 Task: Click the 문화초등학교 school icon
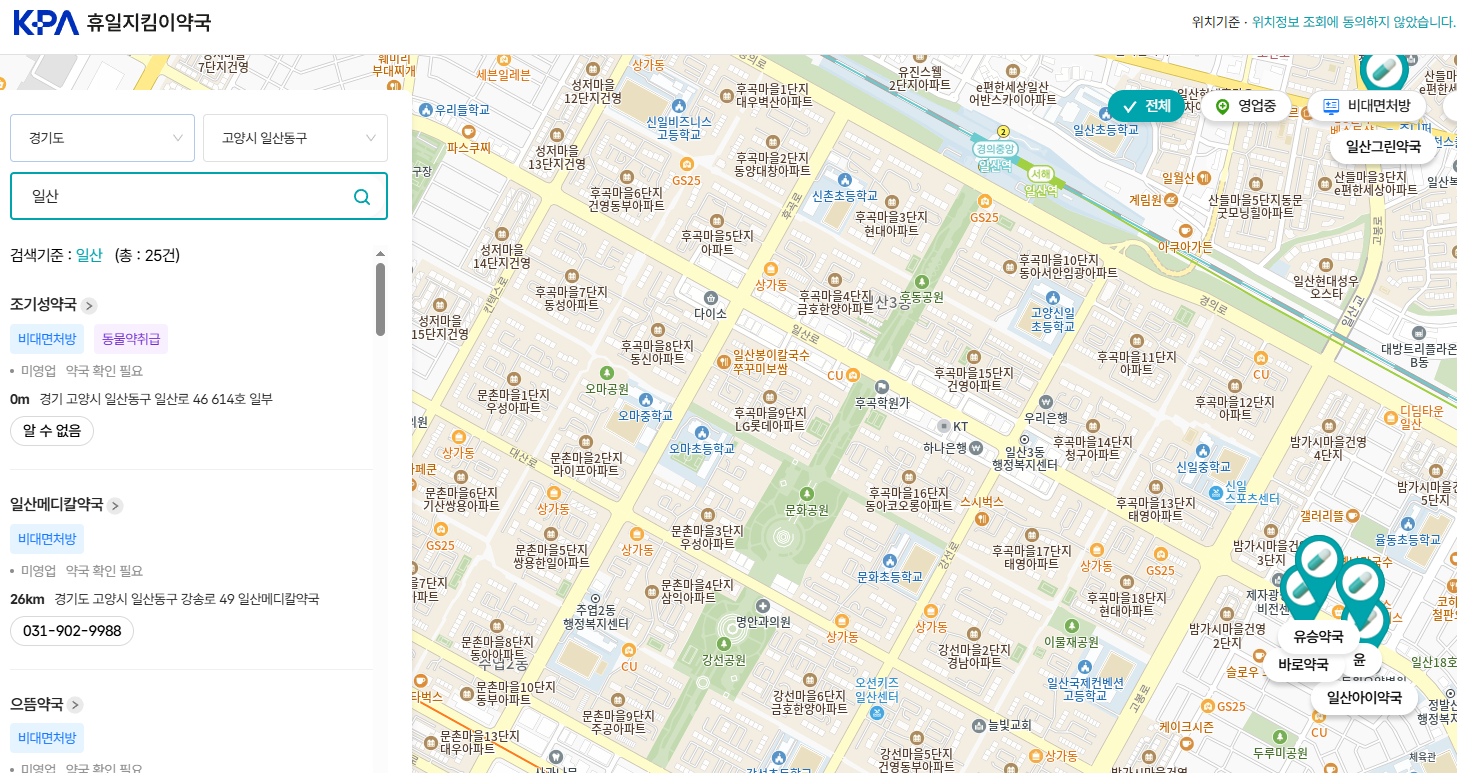pyautogui.click(x=889, y=560)
